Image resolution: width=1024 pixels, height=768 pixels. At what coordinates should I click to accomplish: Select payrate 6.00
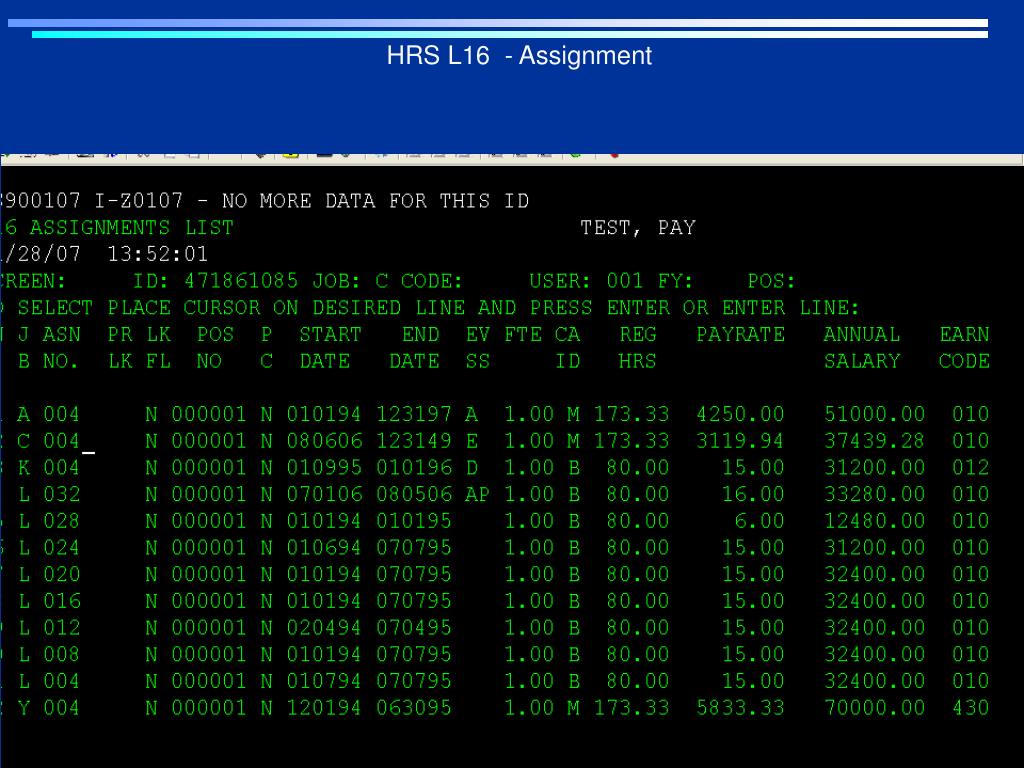(x=759, y=521)
